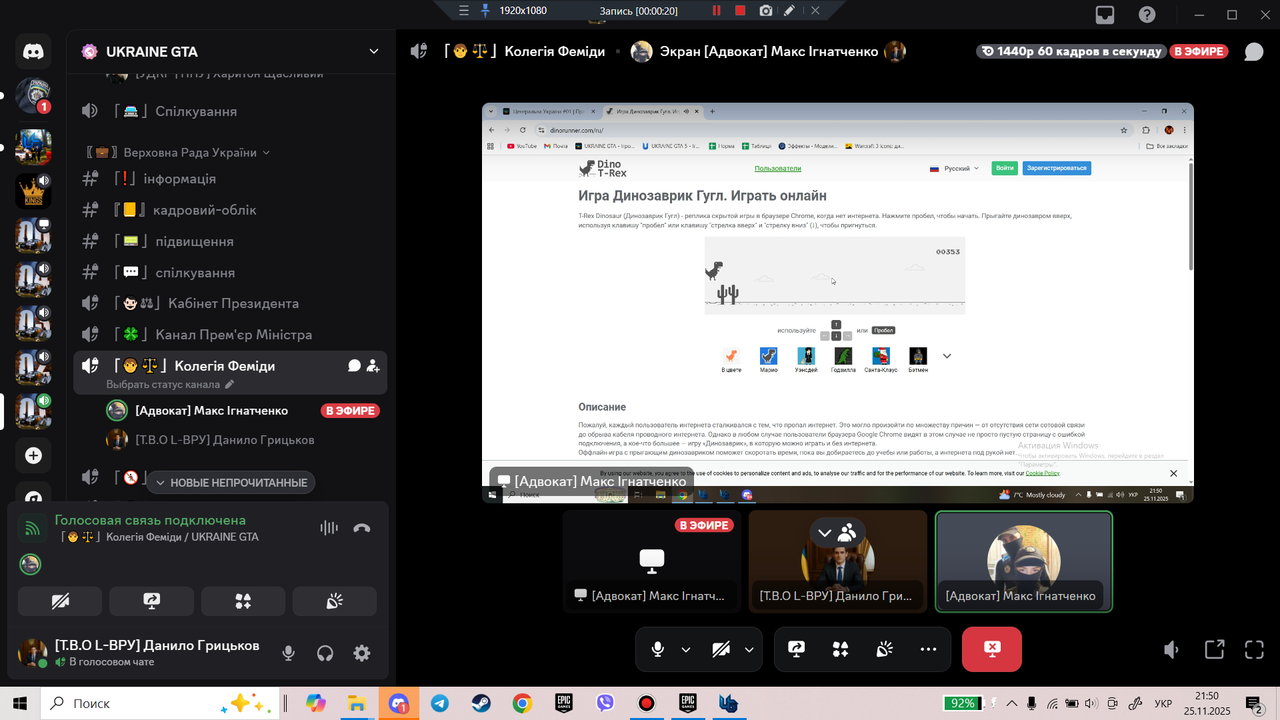This screenshot has width=1280, height=720.
Task: Share screen button in call controls
Action: [797, 649]
